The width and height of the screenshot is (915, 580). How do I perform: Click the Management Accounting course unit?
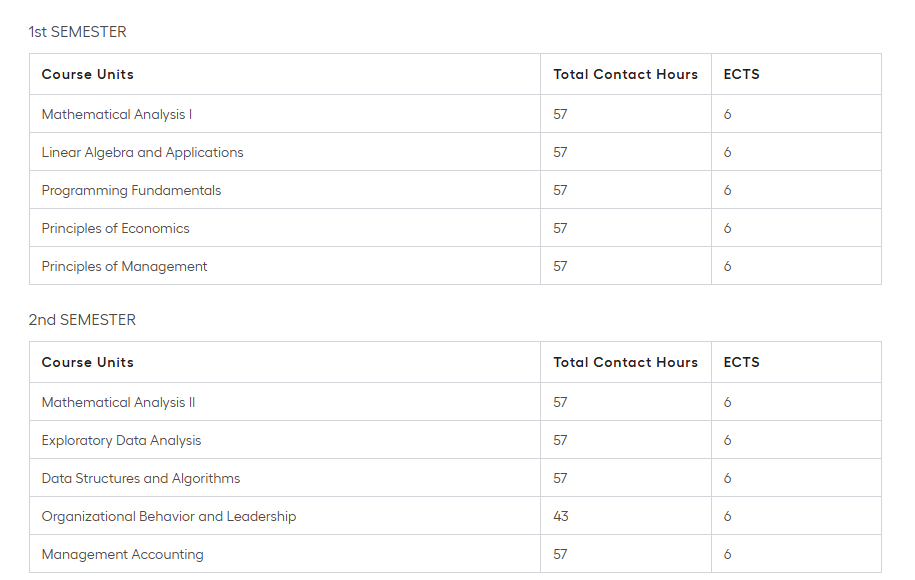point(122,555)
